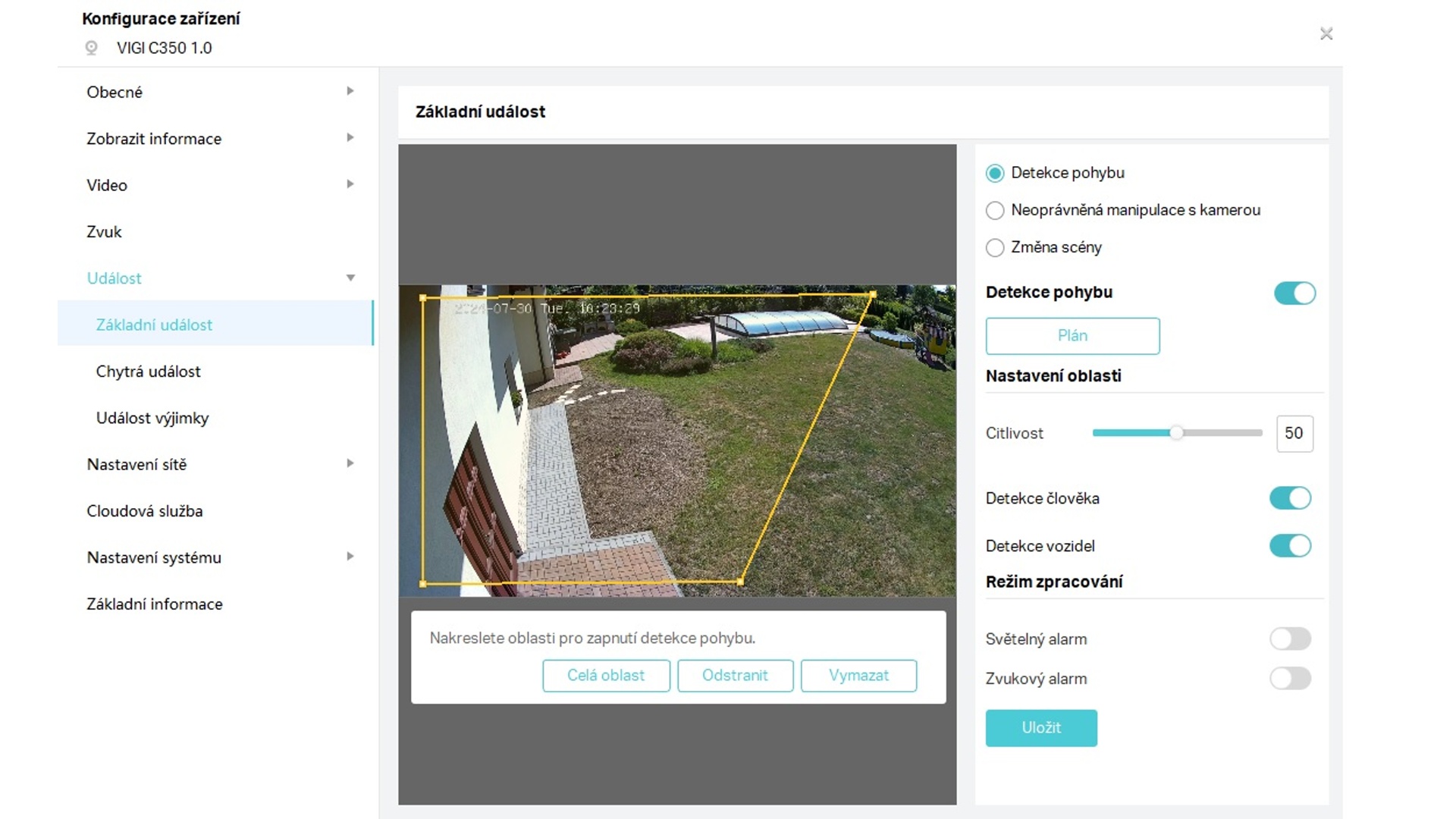Click the sensitivity value field showing 50
Screen dimensions: 1456x819
[1294, 433]
